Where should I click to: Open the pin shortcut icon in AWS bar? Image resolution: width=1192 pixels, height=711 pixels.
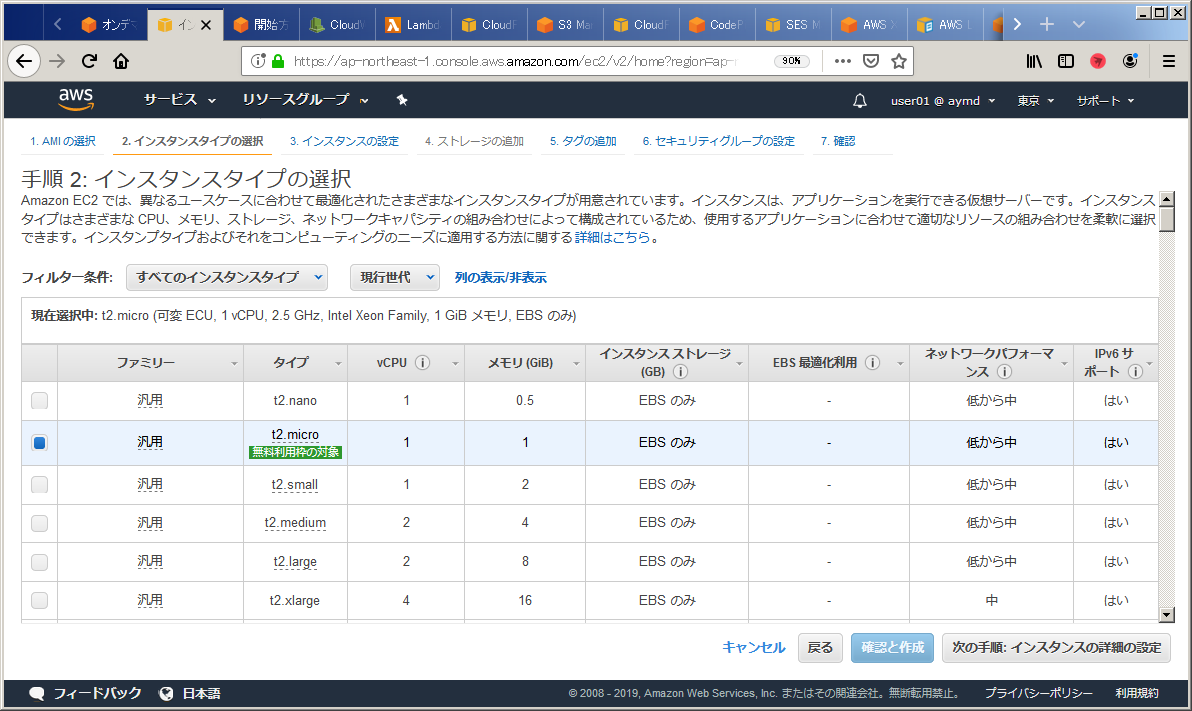coord(402,100)
